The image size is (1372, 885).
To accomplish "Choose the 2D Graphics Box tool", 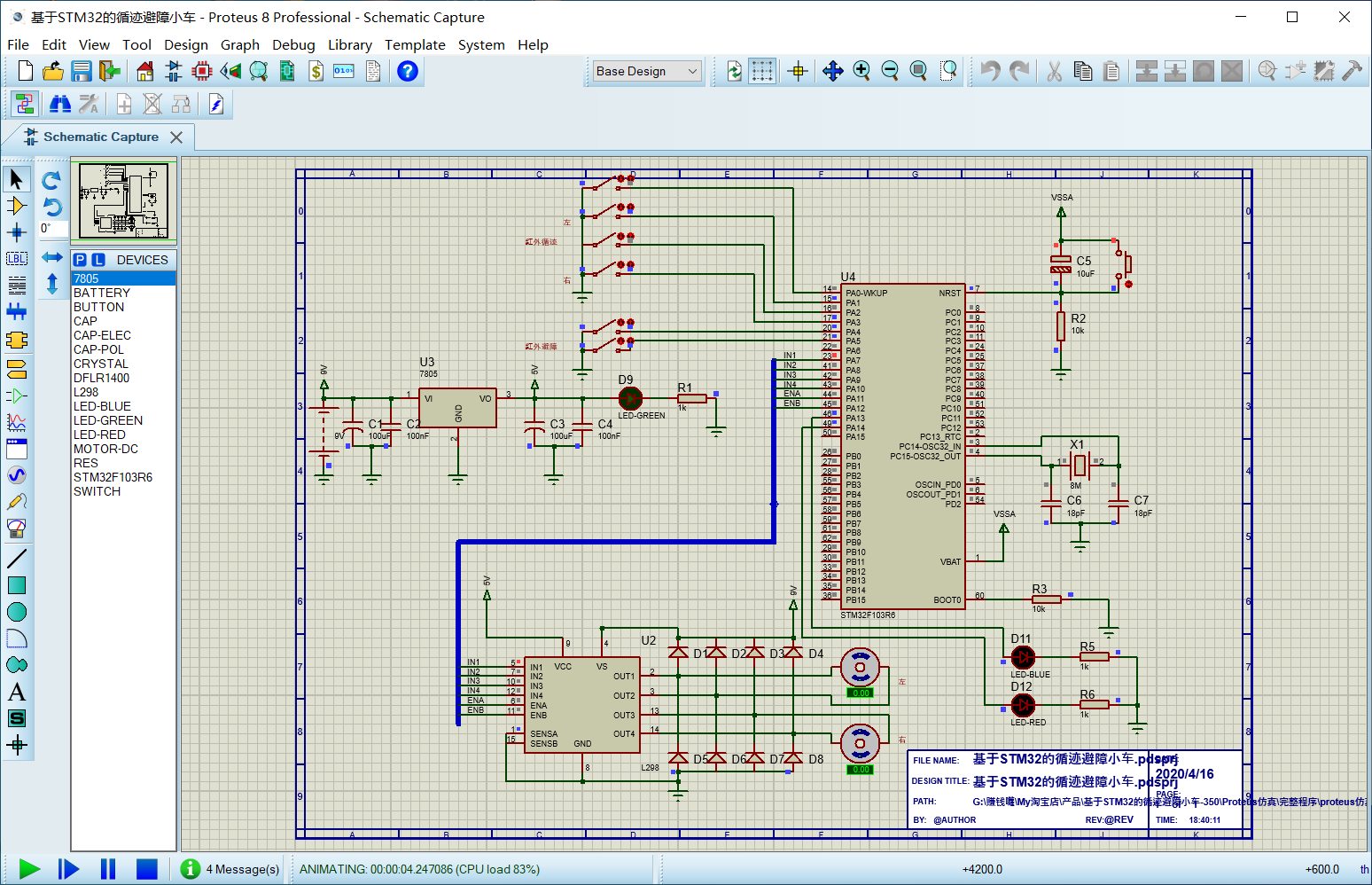I will (x=16, y=585).
